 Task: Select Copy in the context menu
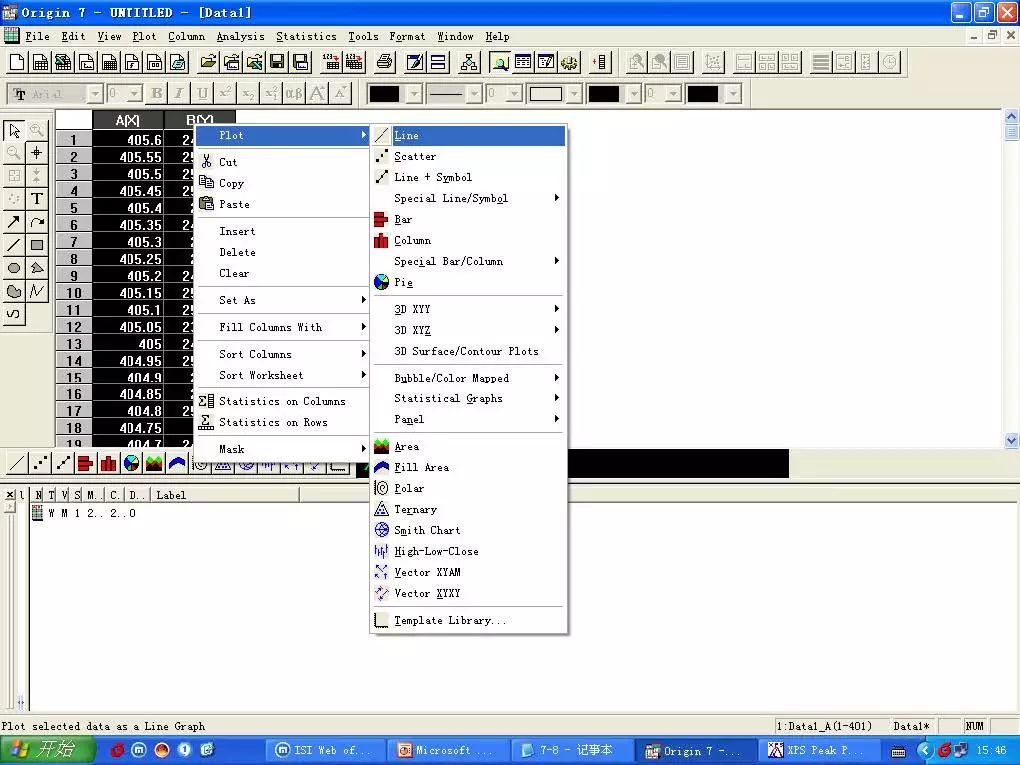pyautogui.click(x=282, y=183)
